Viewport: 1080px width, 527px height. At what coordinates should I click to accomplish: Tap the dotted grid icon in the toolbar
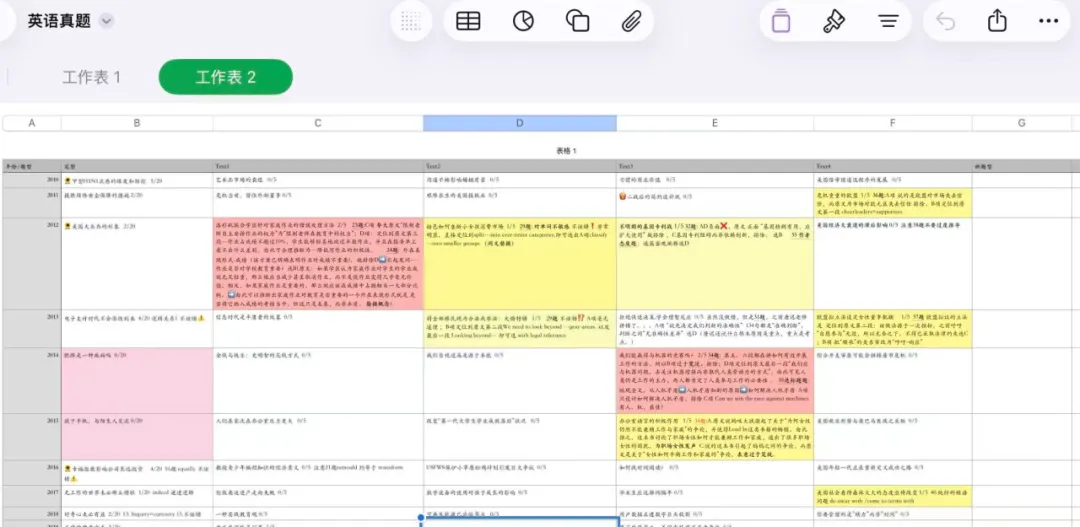coord(411,21)
